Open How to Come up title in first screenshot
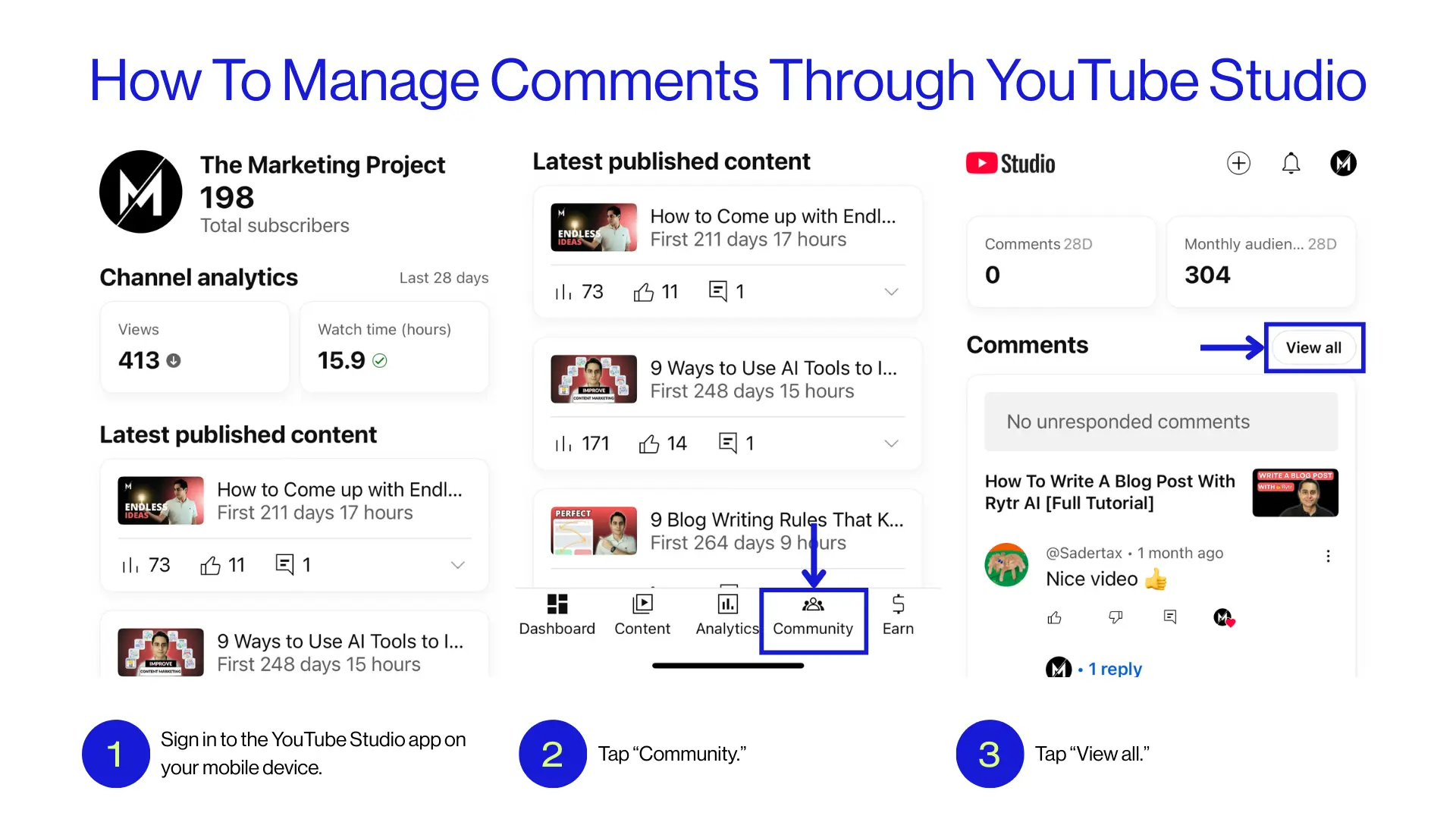 point(340,490)
